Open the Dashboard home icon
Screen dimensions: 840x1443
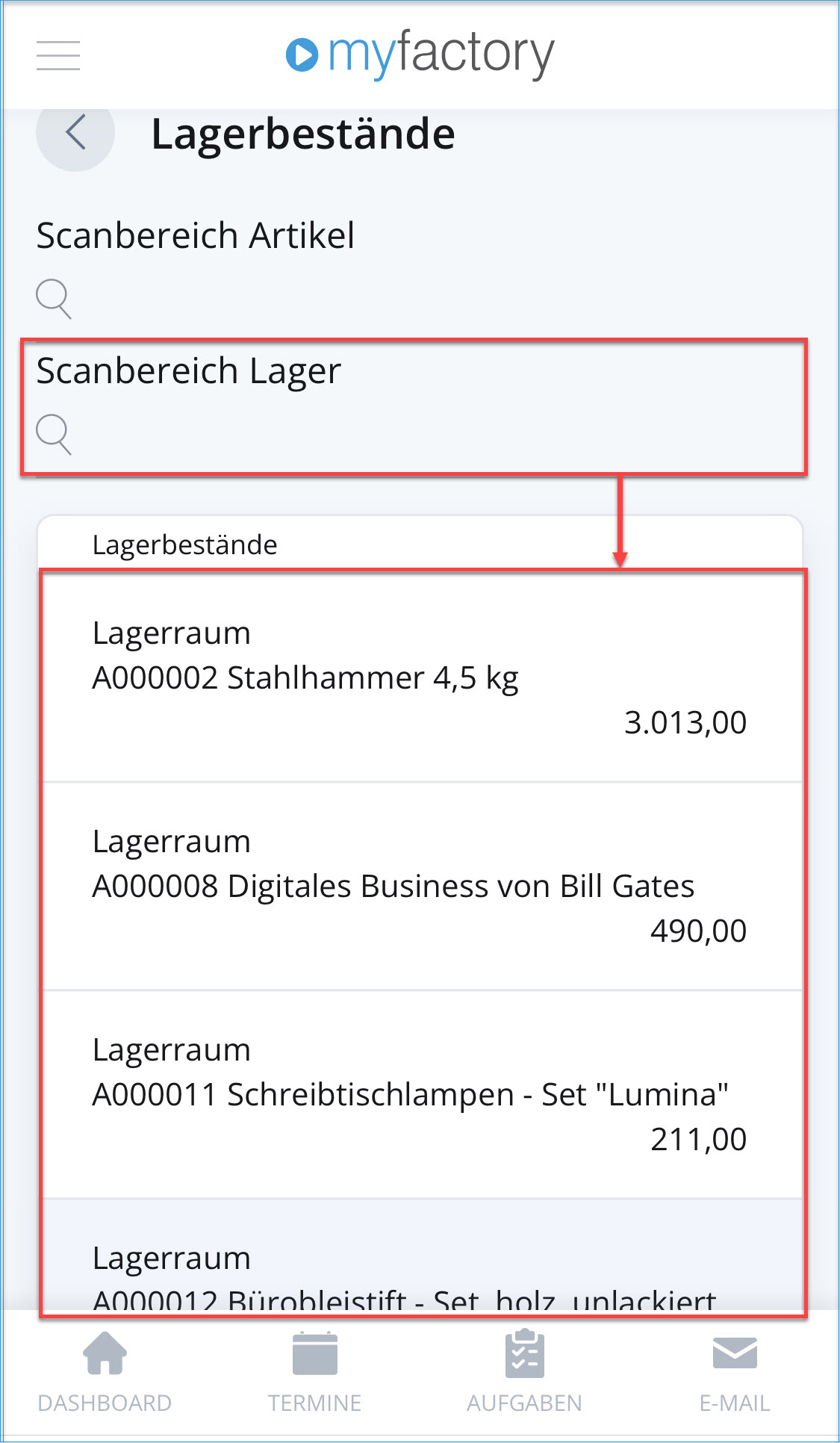[105, 1354]
